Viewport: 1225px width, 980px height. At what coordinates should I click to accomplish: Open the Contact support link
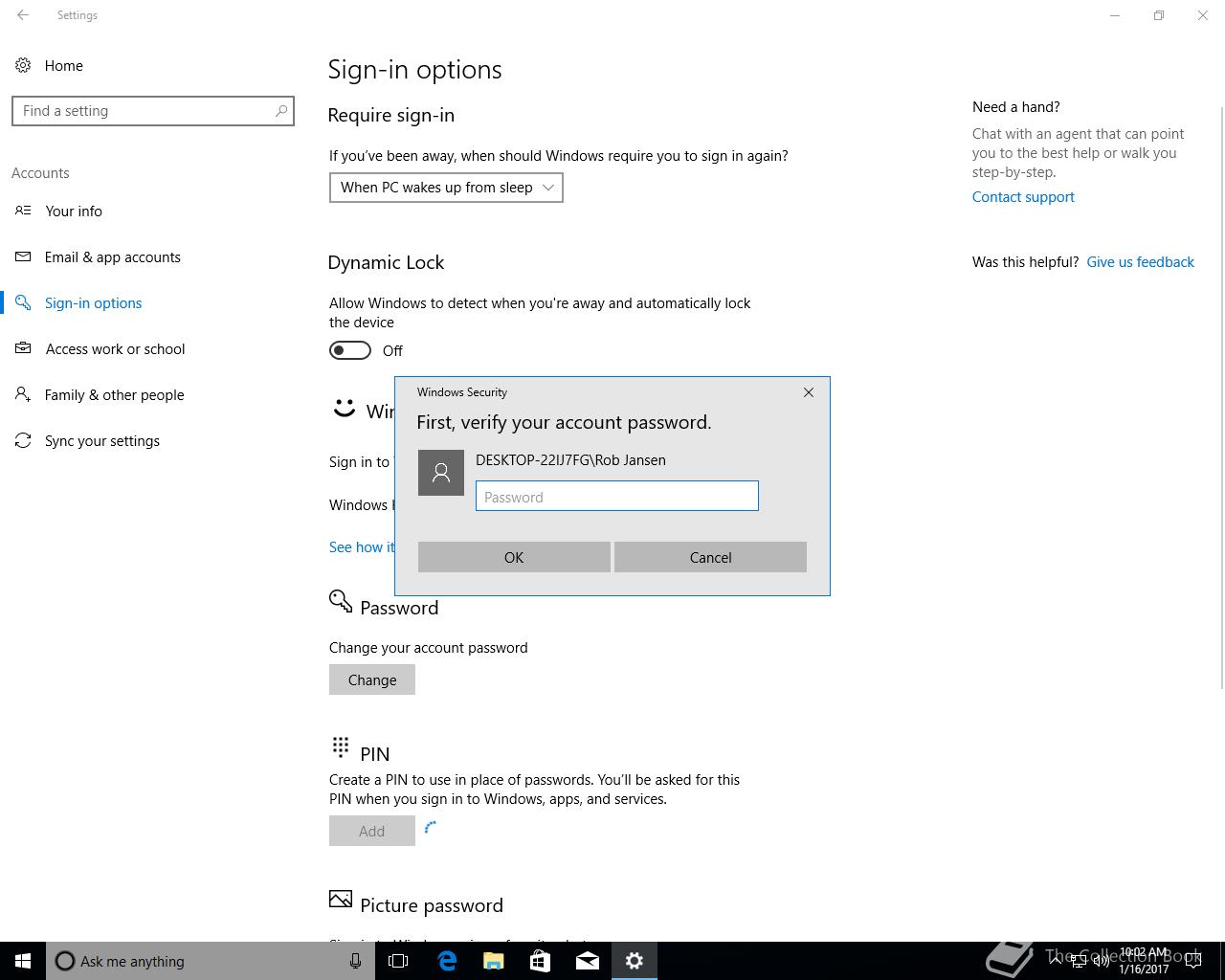(x=1023, y=197)
